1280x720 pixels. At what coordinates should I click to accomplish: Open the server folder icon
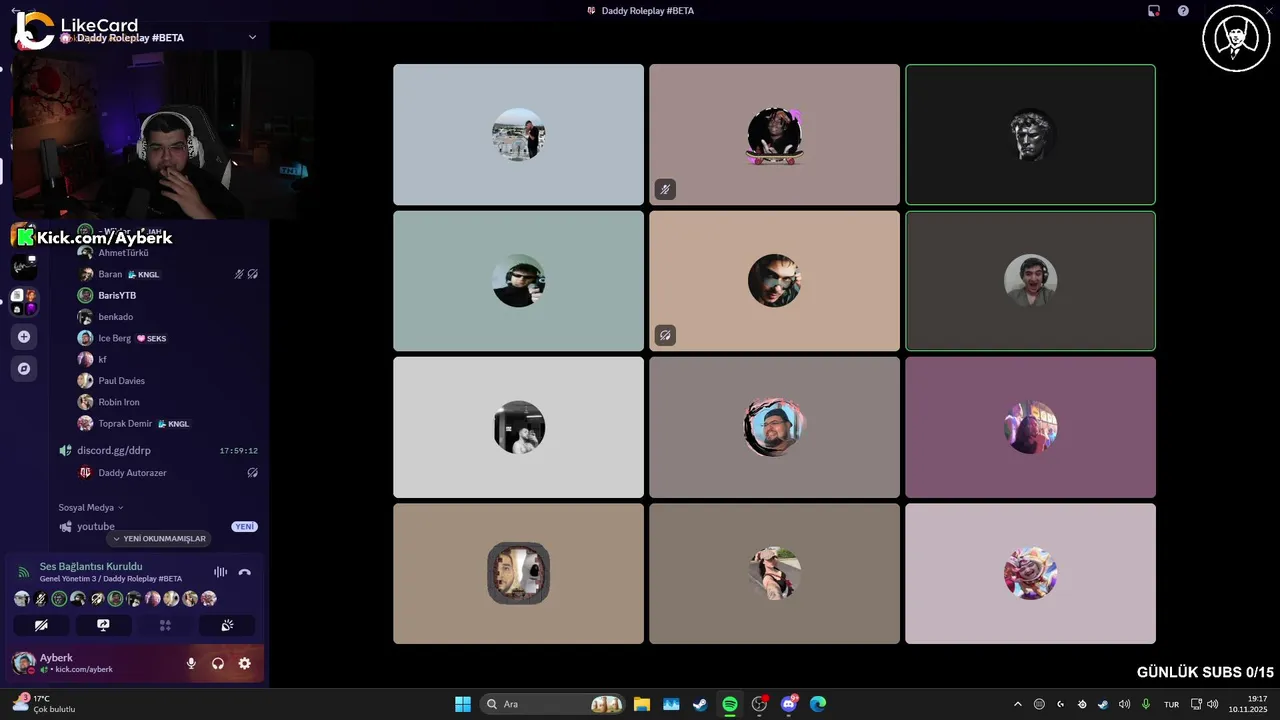pyautogui.click(x=24, y=301)
